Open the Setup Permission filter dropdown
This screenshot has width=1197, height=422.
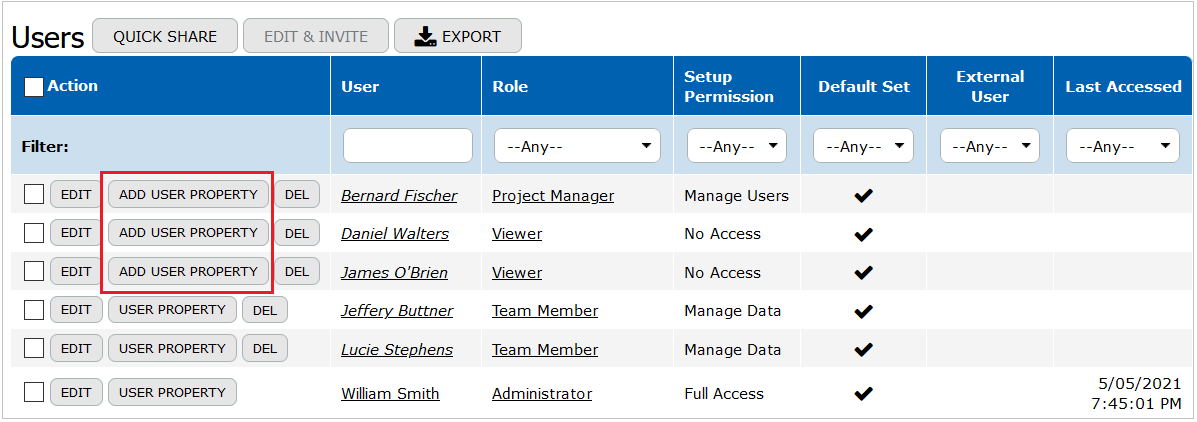(737, 146)
